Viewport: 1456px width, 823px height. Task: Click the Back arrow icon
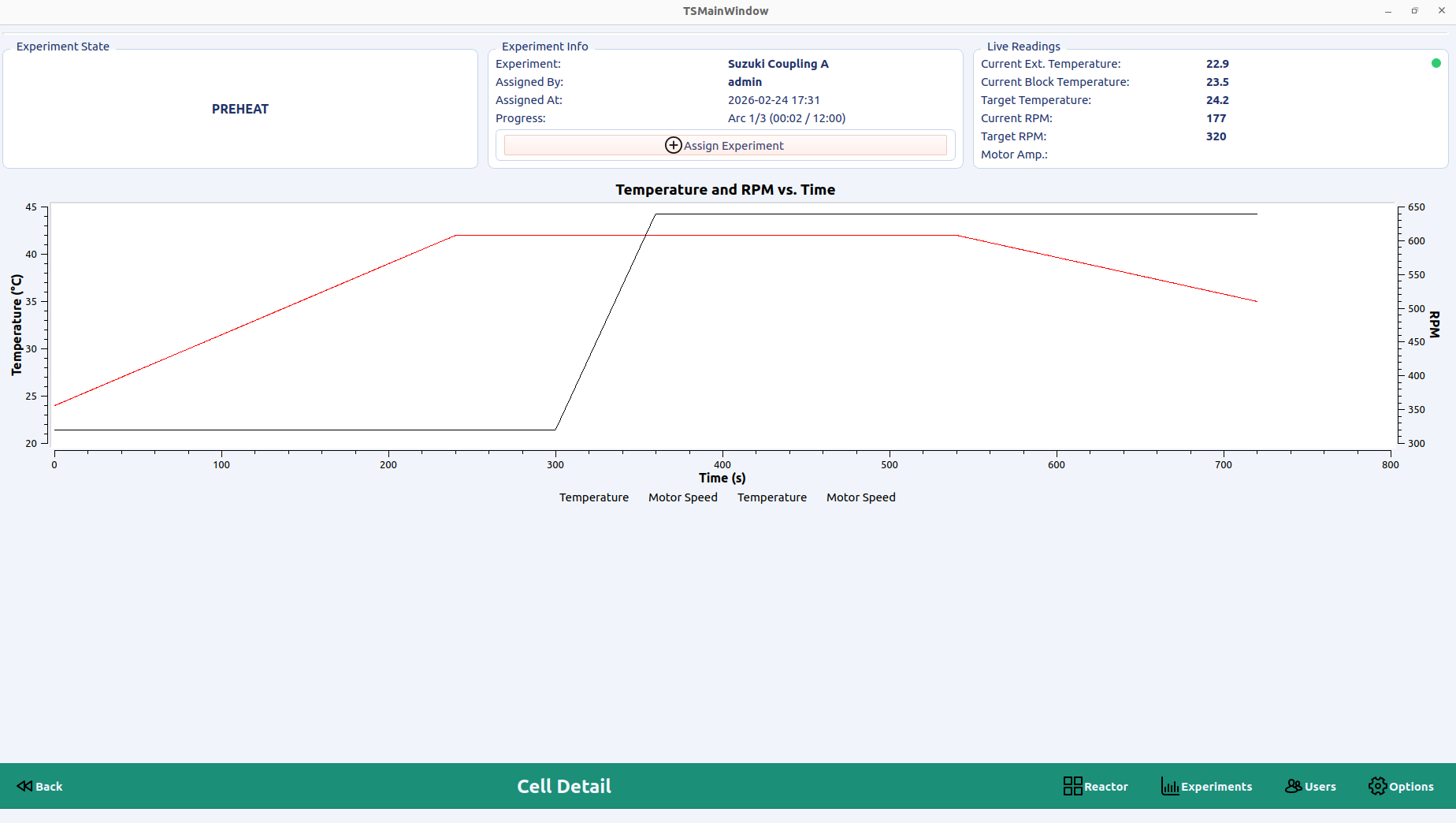coord(25,786)
